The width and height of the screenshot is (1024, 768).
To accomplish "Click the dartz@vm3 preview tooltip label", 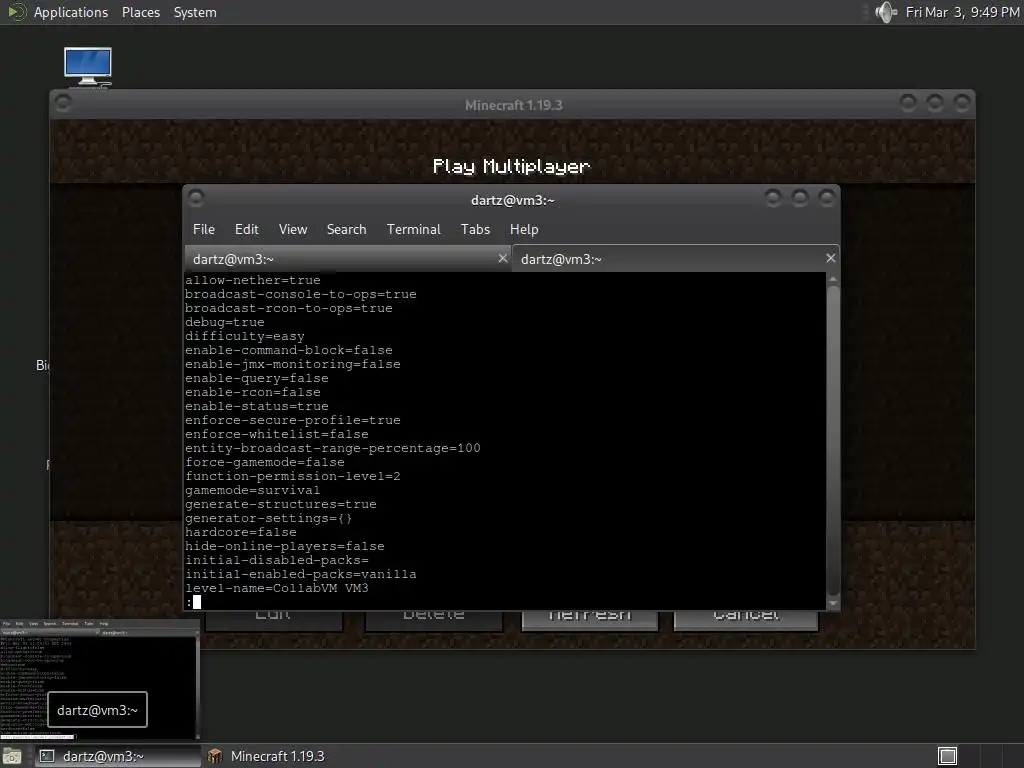I will click(x=97, y=710).
